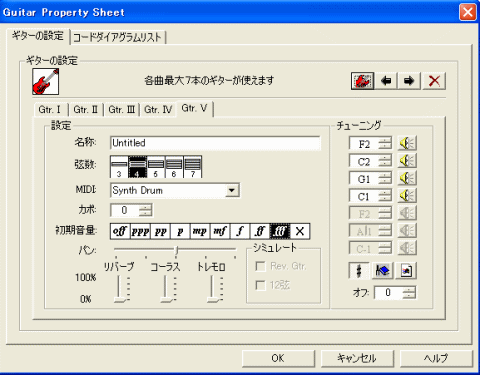Set initial volume to mf

[x=220, y=231]
